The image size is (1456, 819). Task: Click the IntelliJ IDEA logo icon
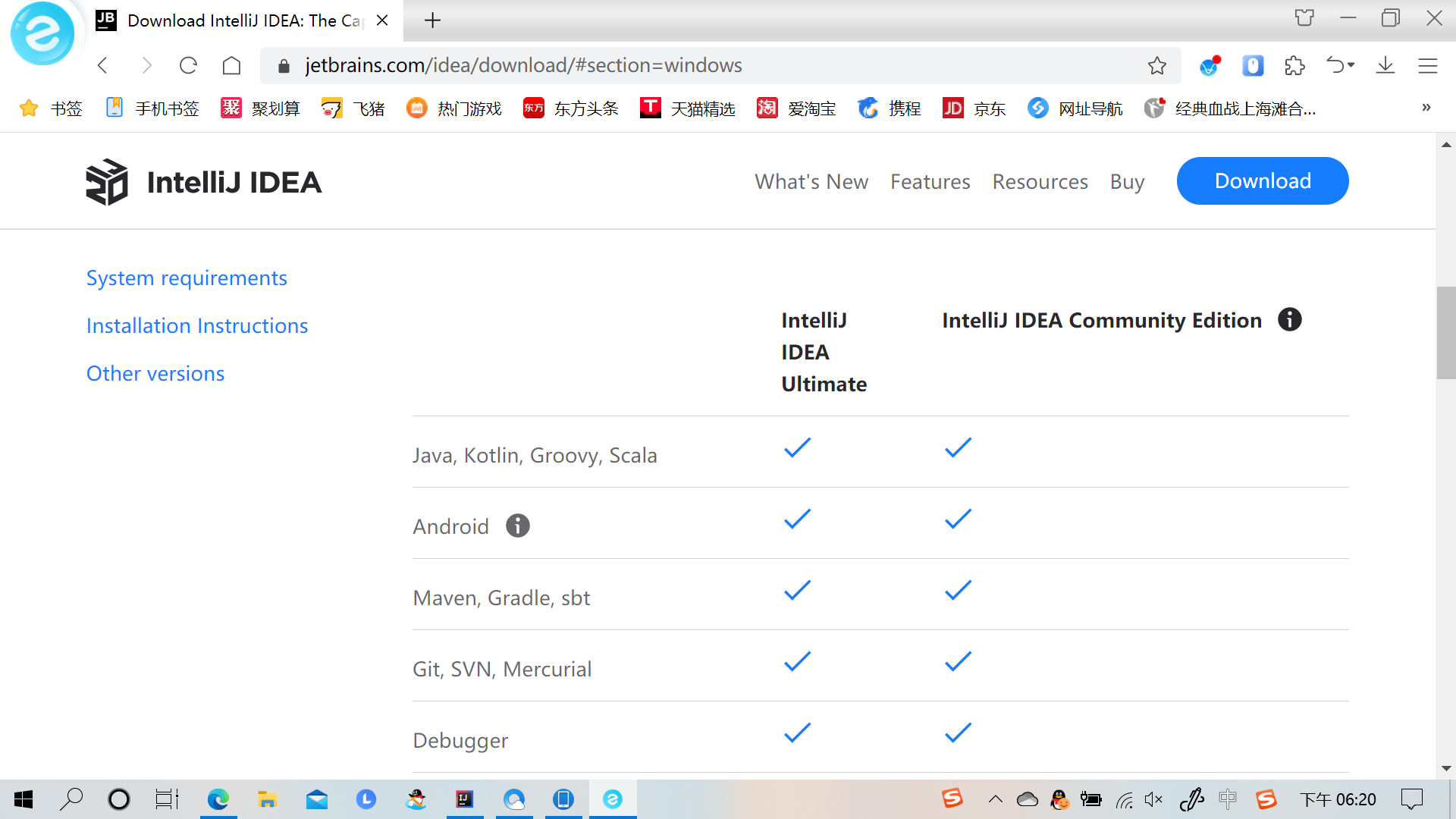106,181
